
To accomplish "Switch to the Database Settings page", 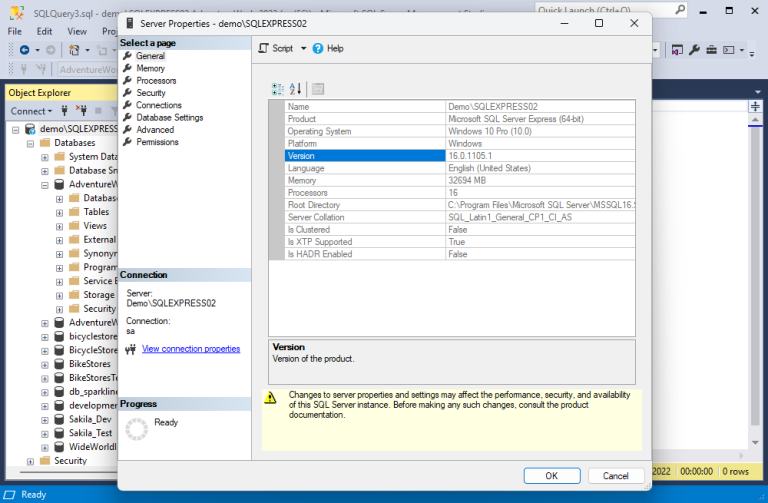I will click(x=169, y=117).
